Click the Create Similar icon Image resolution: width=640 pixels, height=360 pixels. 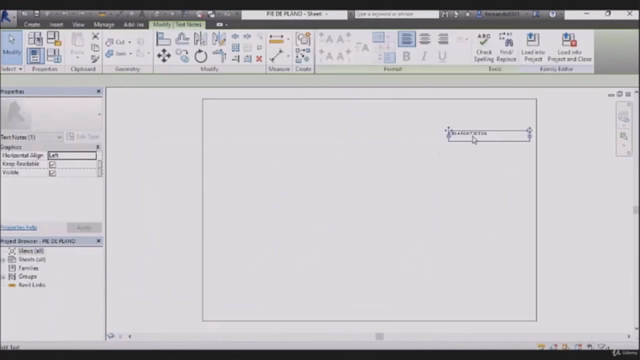coord(303,56)
